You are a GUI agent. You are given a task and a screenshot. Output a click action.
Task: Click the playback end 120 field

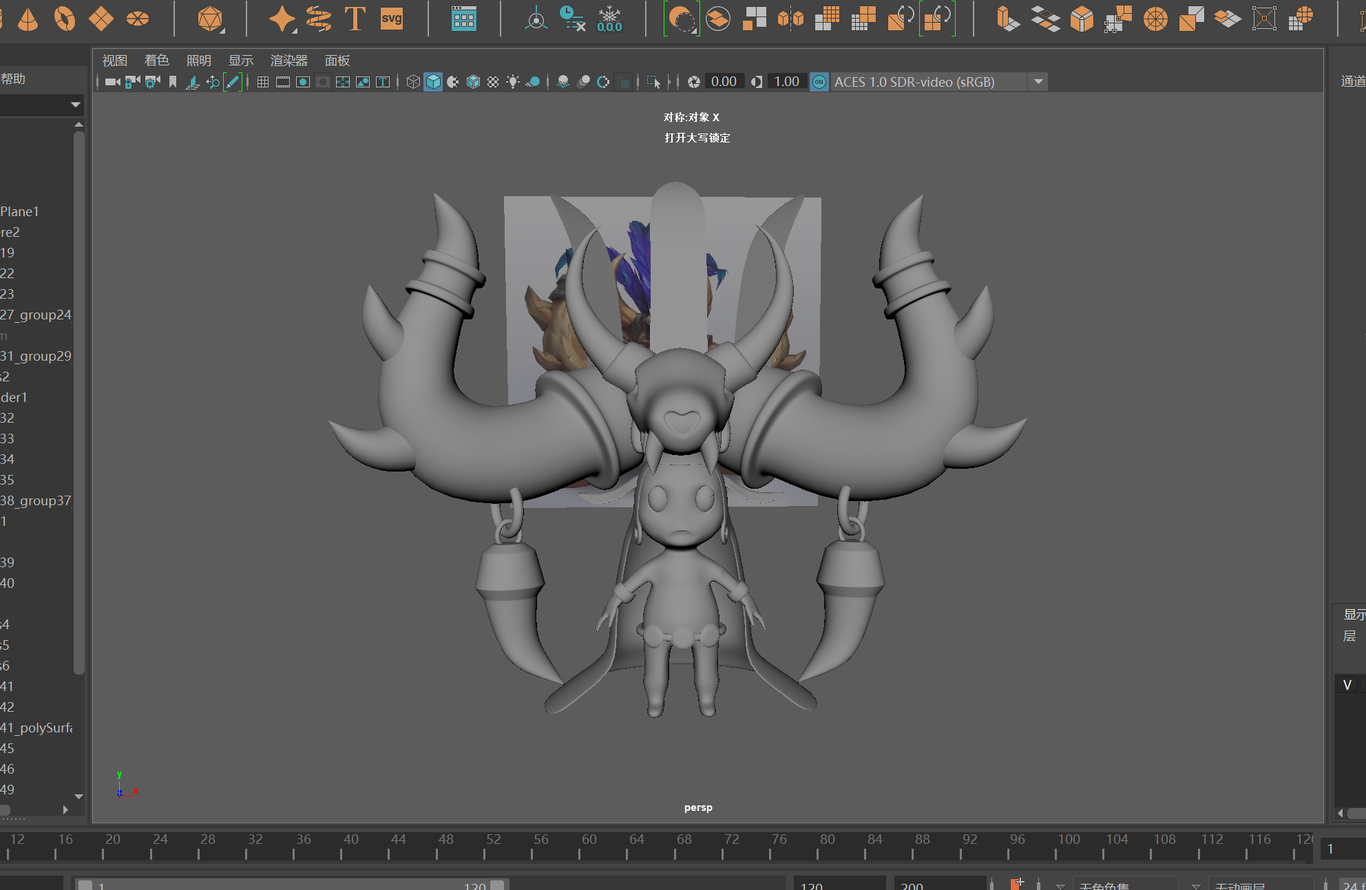pos(840,885)
